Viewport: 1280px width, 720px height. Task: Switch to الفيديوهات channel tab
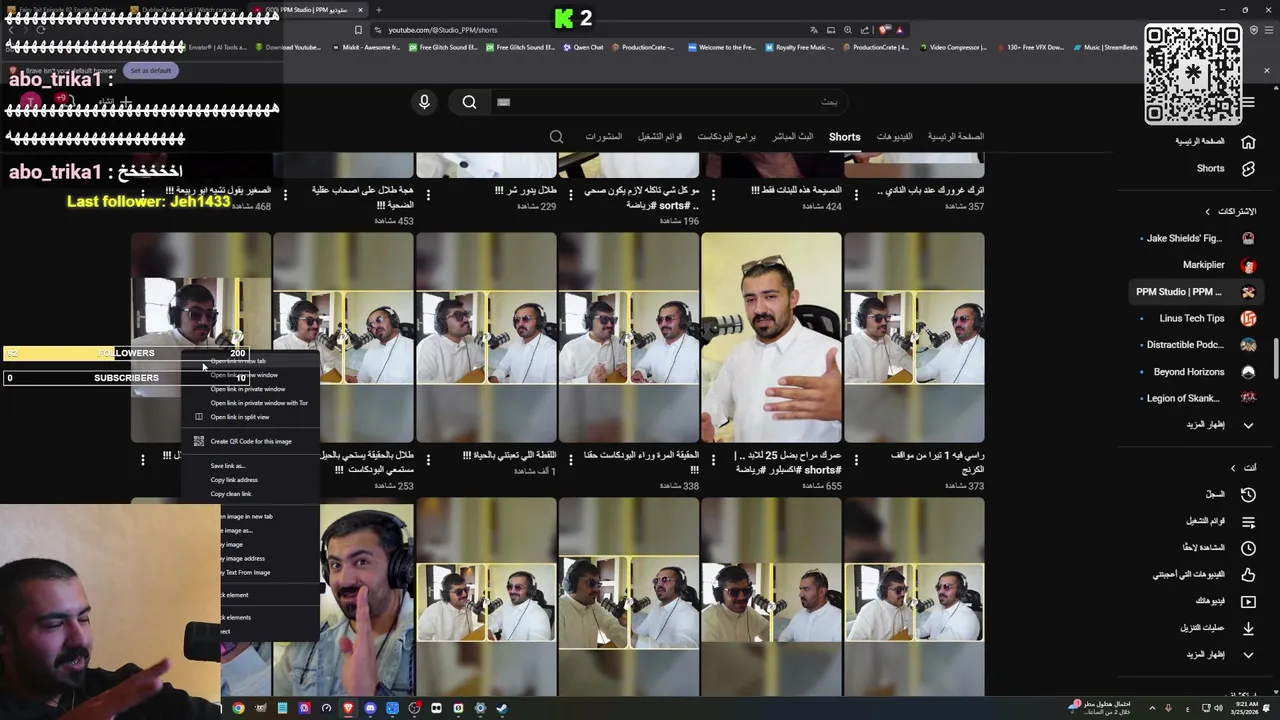[x=894, y=137]
